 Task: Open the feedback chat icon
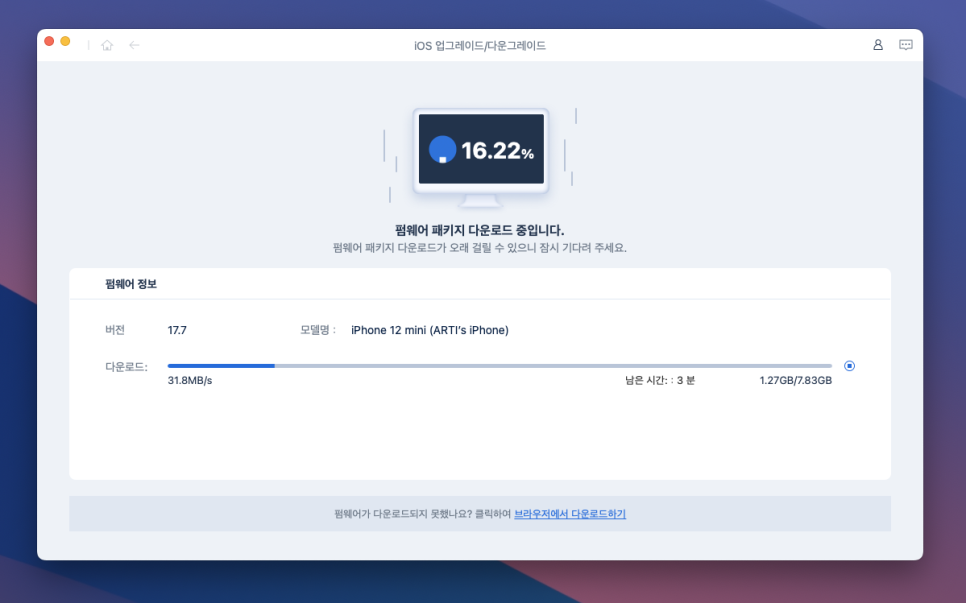coord(906,45)
